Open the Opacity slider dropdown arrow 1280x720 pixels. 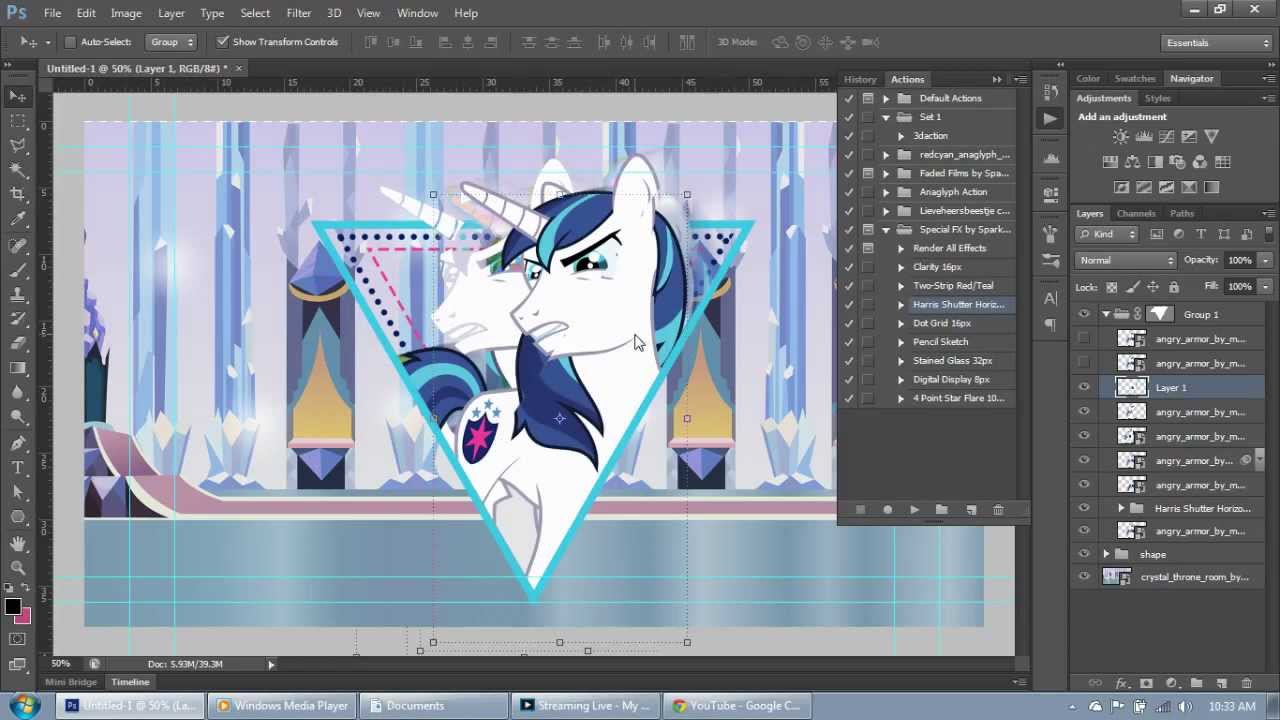(1265, 260)
